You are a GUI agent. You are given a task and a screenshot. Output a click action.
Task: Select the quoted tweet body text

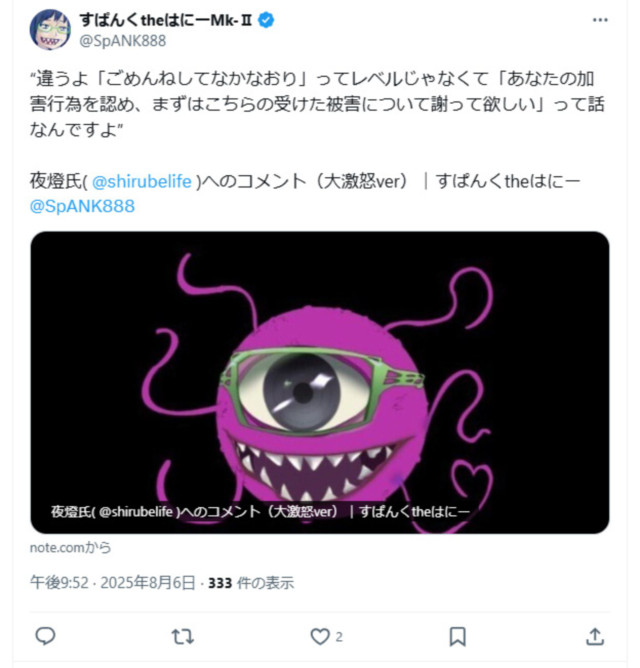click(x=317, y=104)
